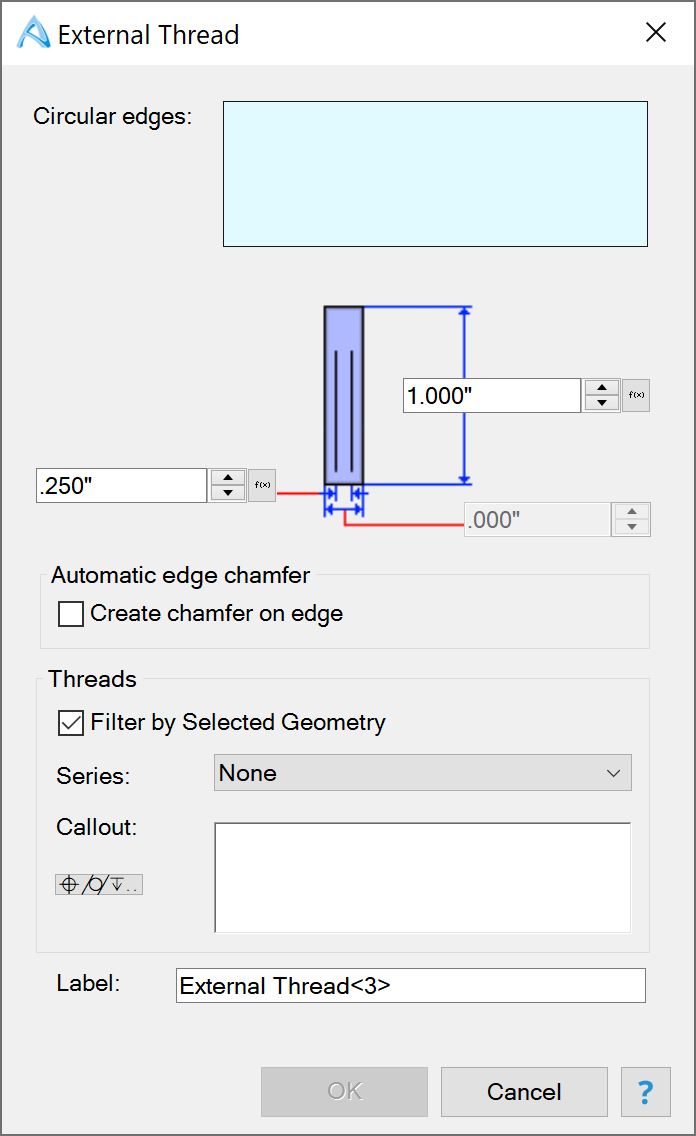This screenshot has width=696, height=1136.
Task: Click the Label field with External Thread<3>
Action: pyautogui.click(x=411, y=986)
